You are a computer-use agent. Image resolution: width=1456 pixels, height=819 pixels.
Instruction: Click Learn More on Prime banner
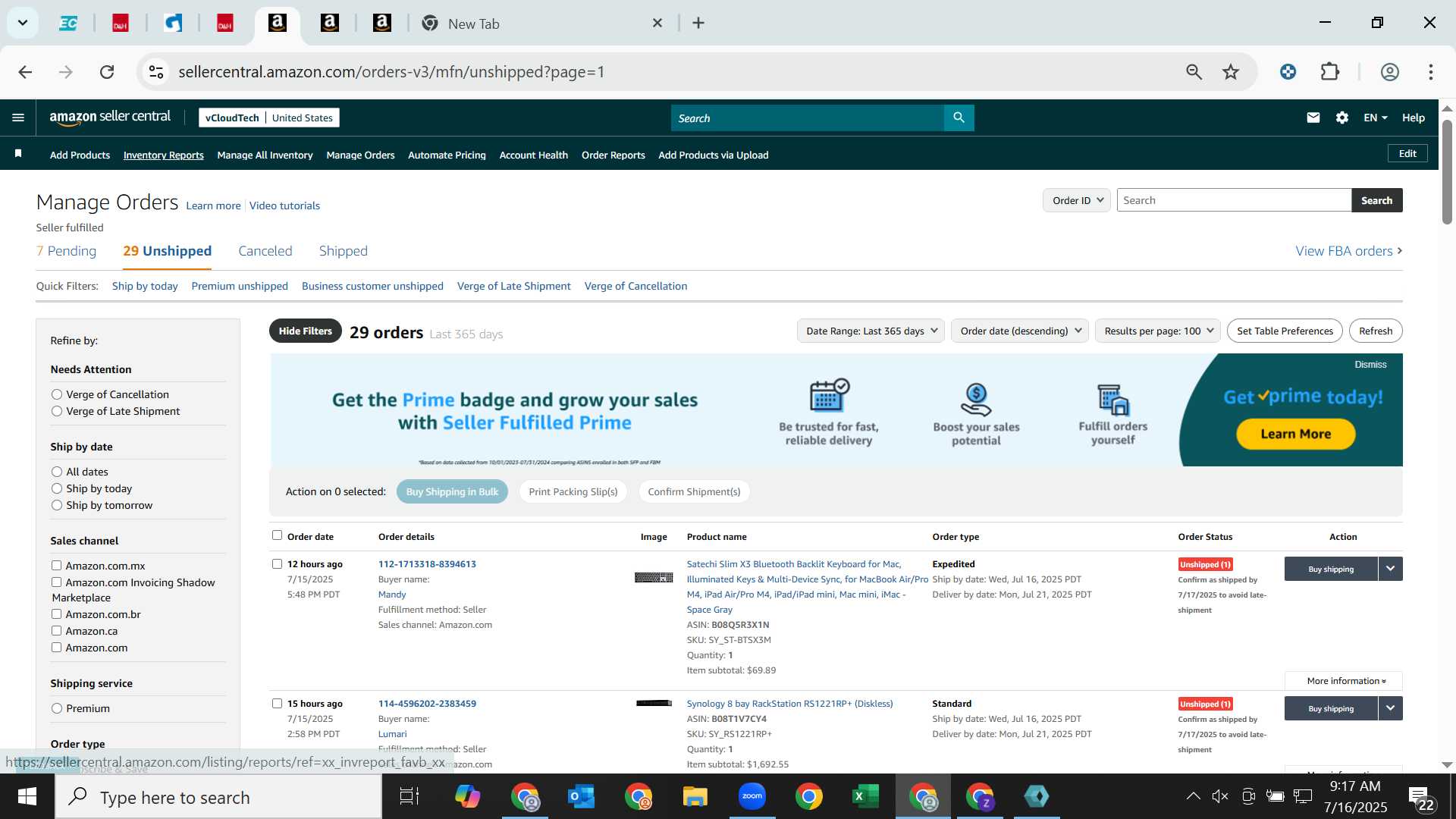(x=1296, y=434)
